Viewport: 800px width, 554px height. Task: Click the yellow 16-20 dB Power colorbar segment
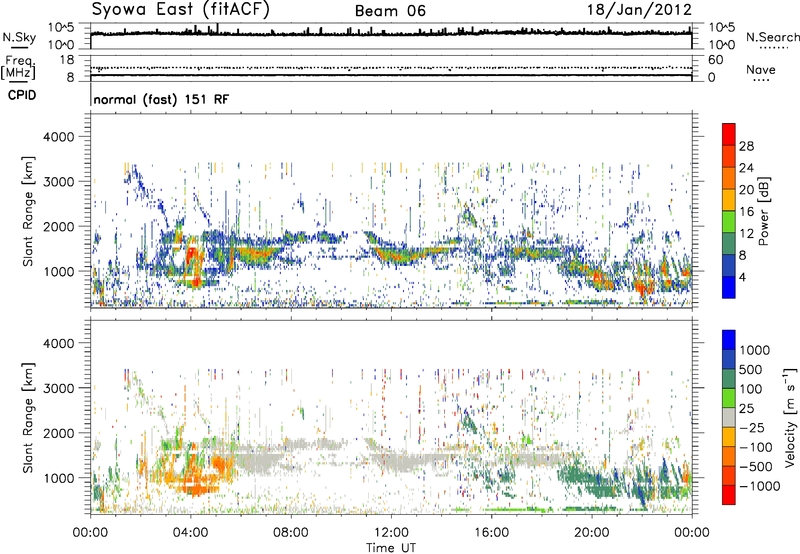coord(729,200)
